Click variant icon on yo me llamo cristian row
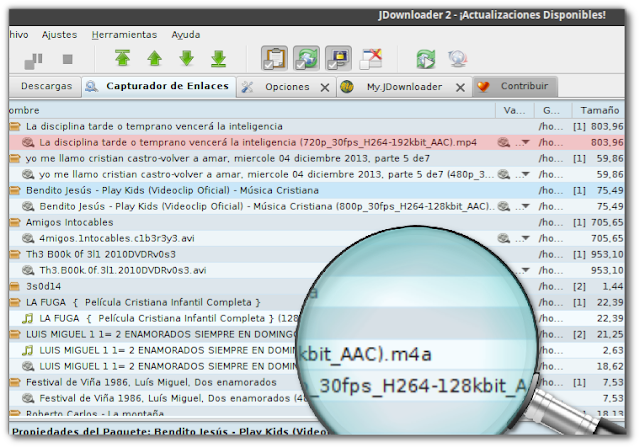The width and height of the screenshot is (640, 448). (504, 175)
